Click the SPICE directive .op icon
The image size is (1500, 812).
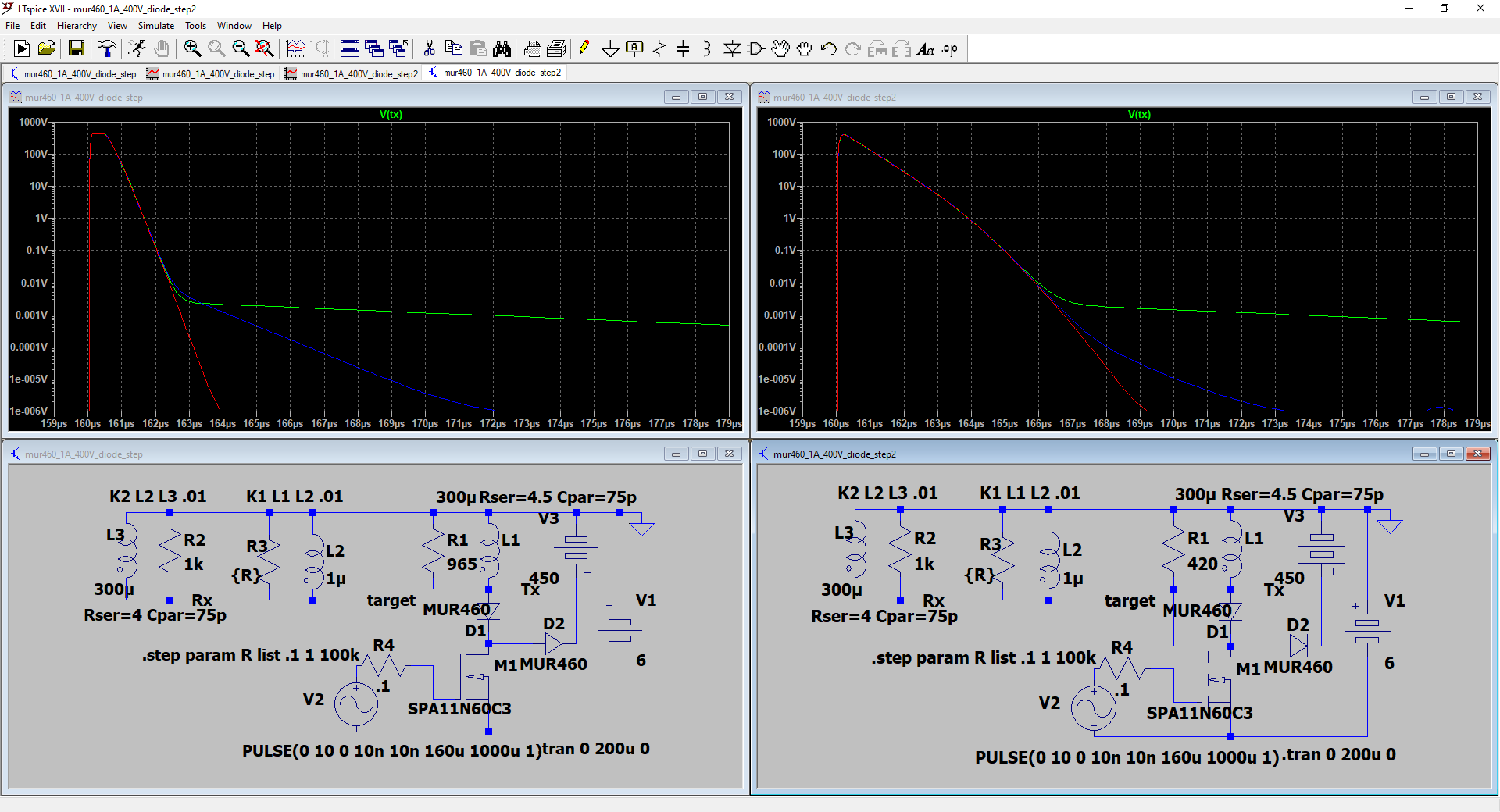click(x=949, y=49)
